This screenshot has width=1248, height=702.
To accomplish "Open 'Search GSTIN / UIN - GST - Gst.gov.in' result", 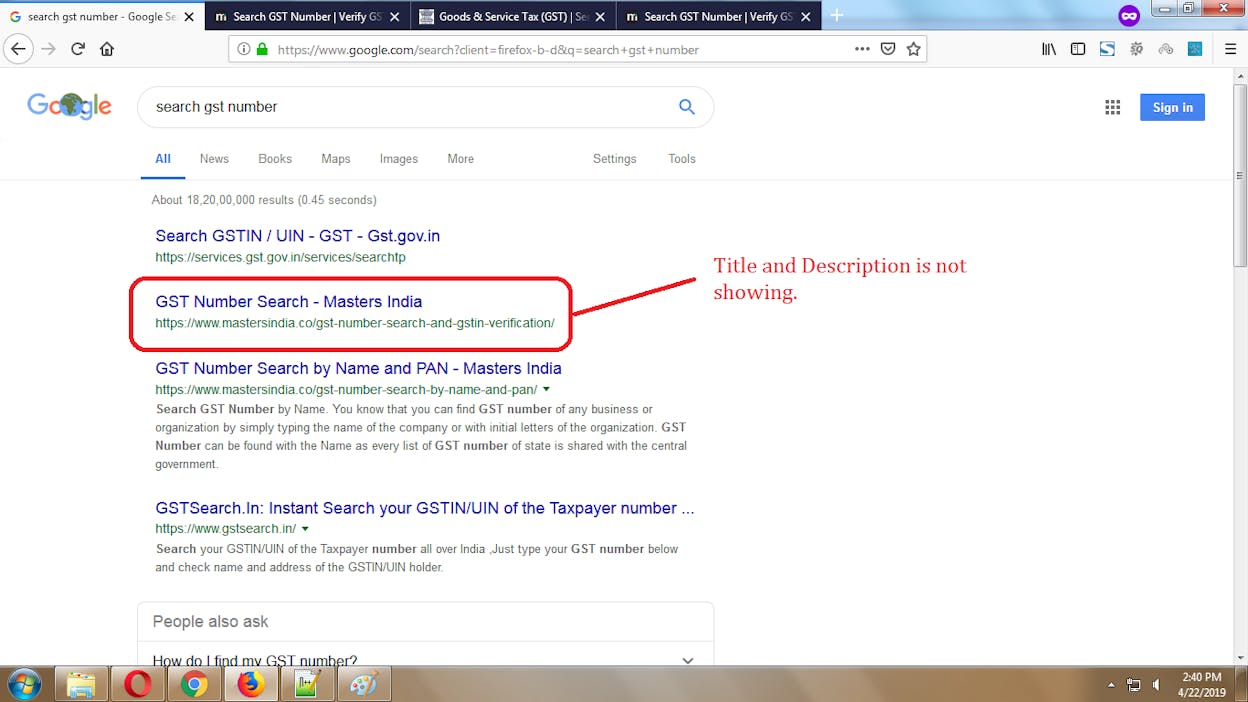I will 298,236.
